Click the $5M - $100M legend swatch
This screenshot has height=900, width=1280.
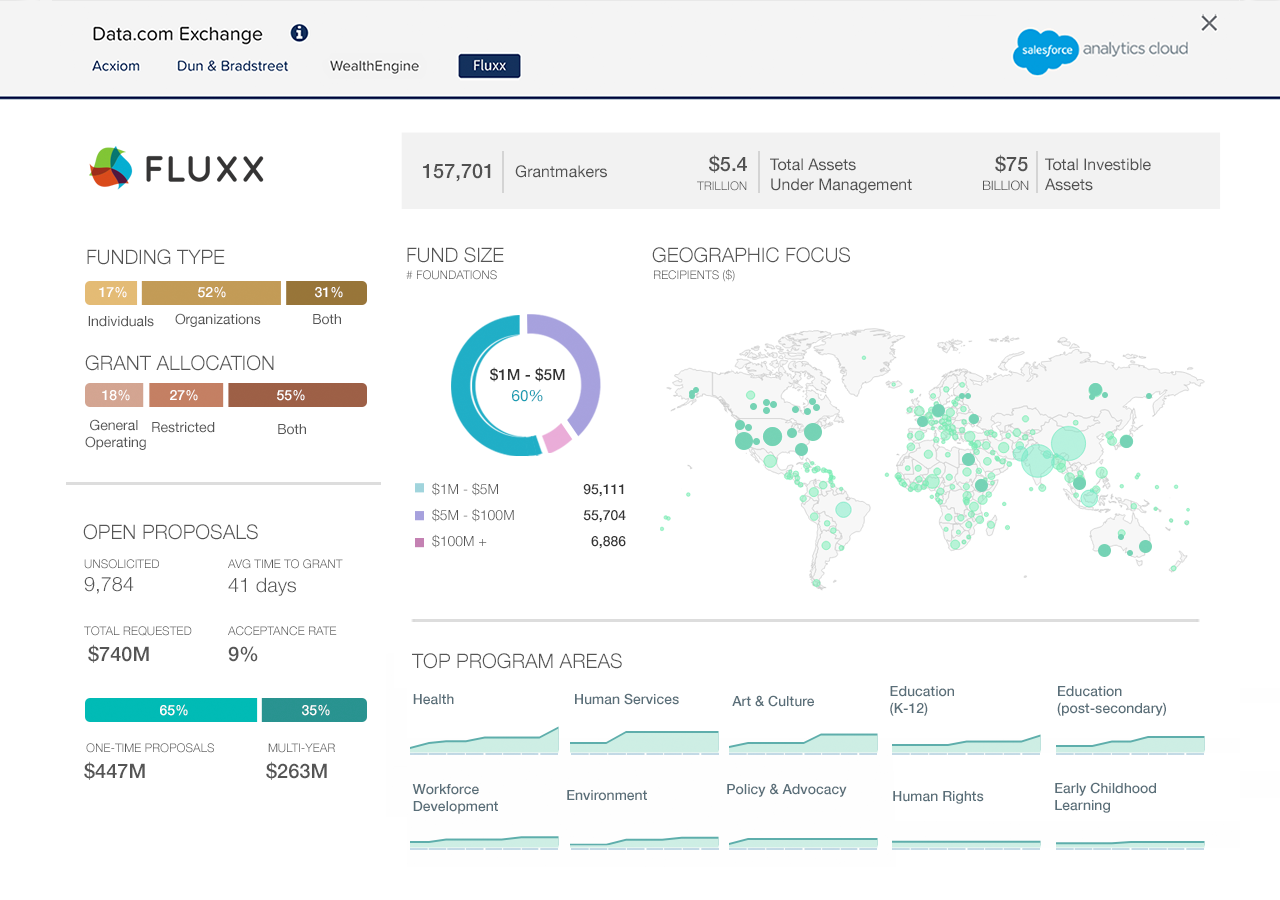click(419, 515)
